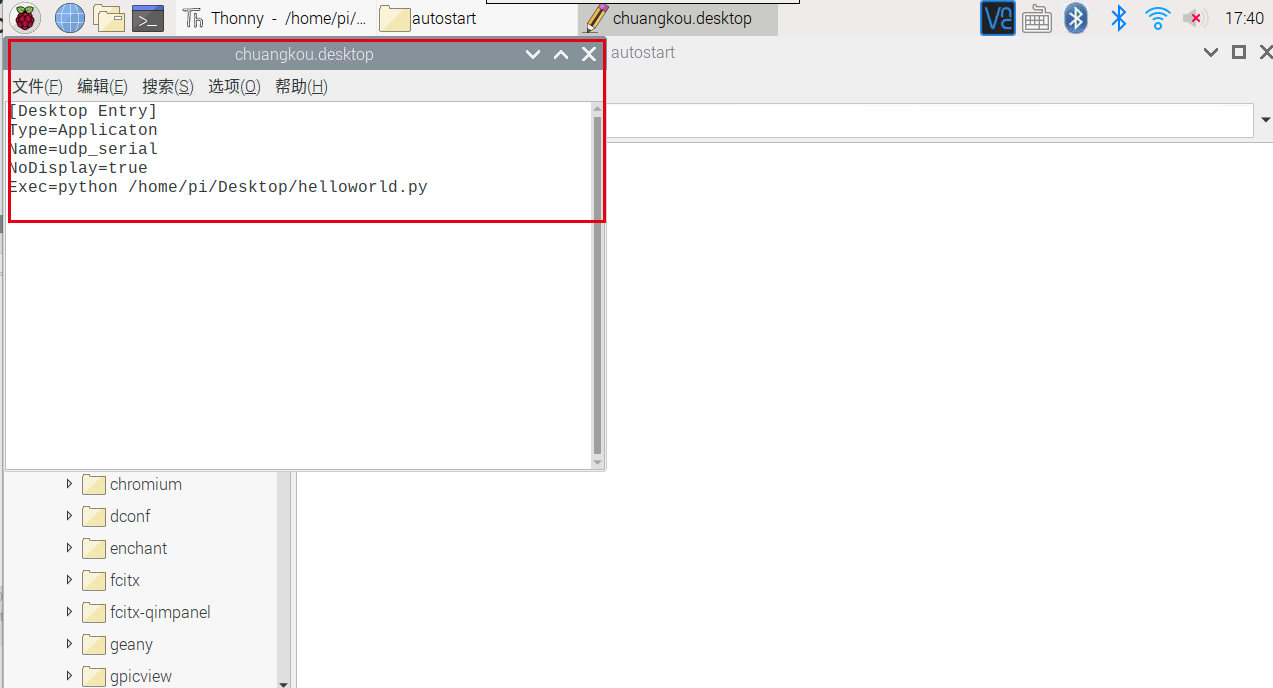This screenshot has width=1273, height=688.
Task: Click the Type=Applicaton line
Action: pos(83,130)
